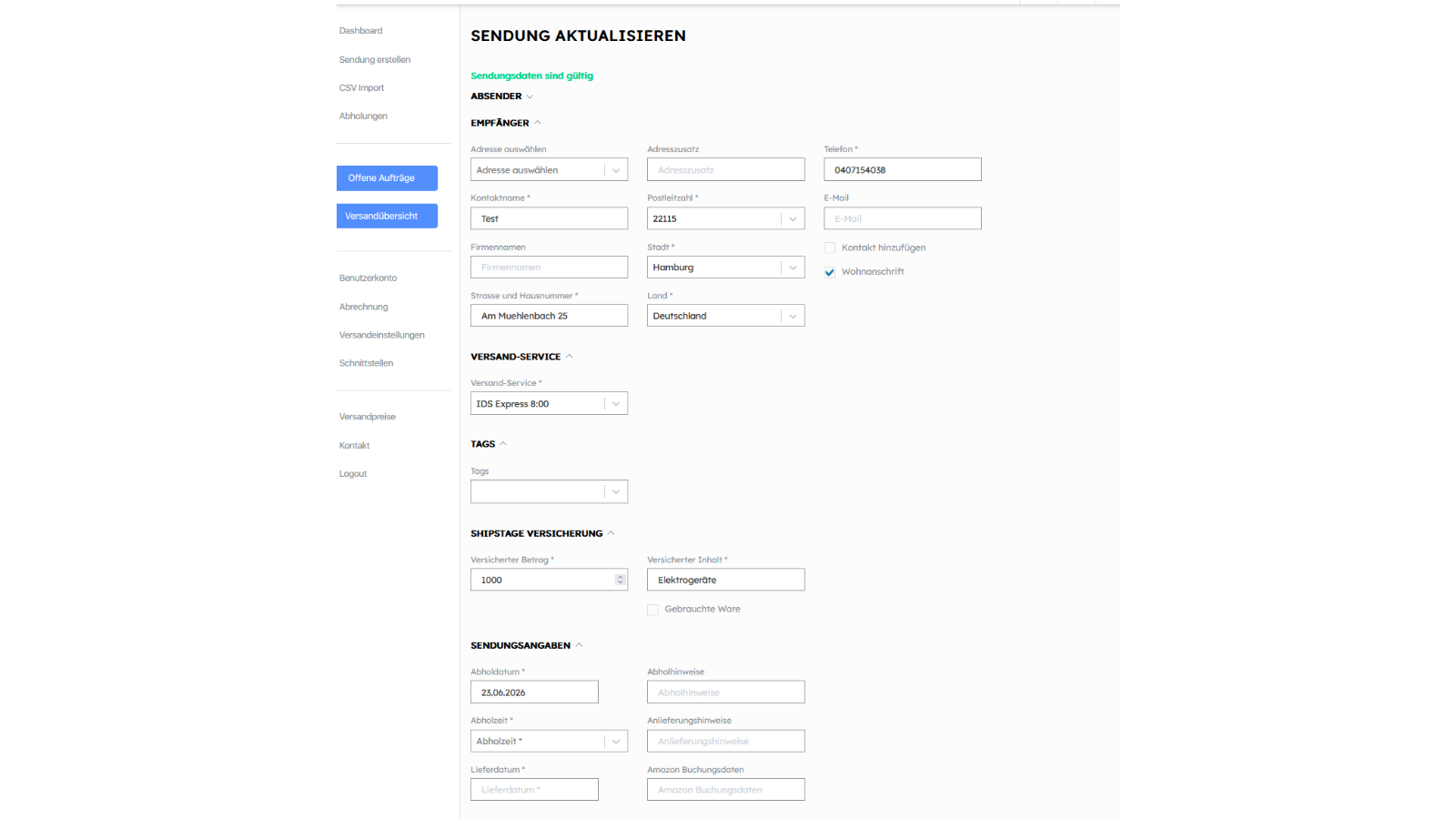Collapse the SENDUNGSANGABEN section chevron
The height and width of the screenshot is (819, 1456).
point(580,645)
